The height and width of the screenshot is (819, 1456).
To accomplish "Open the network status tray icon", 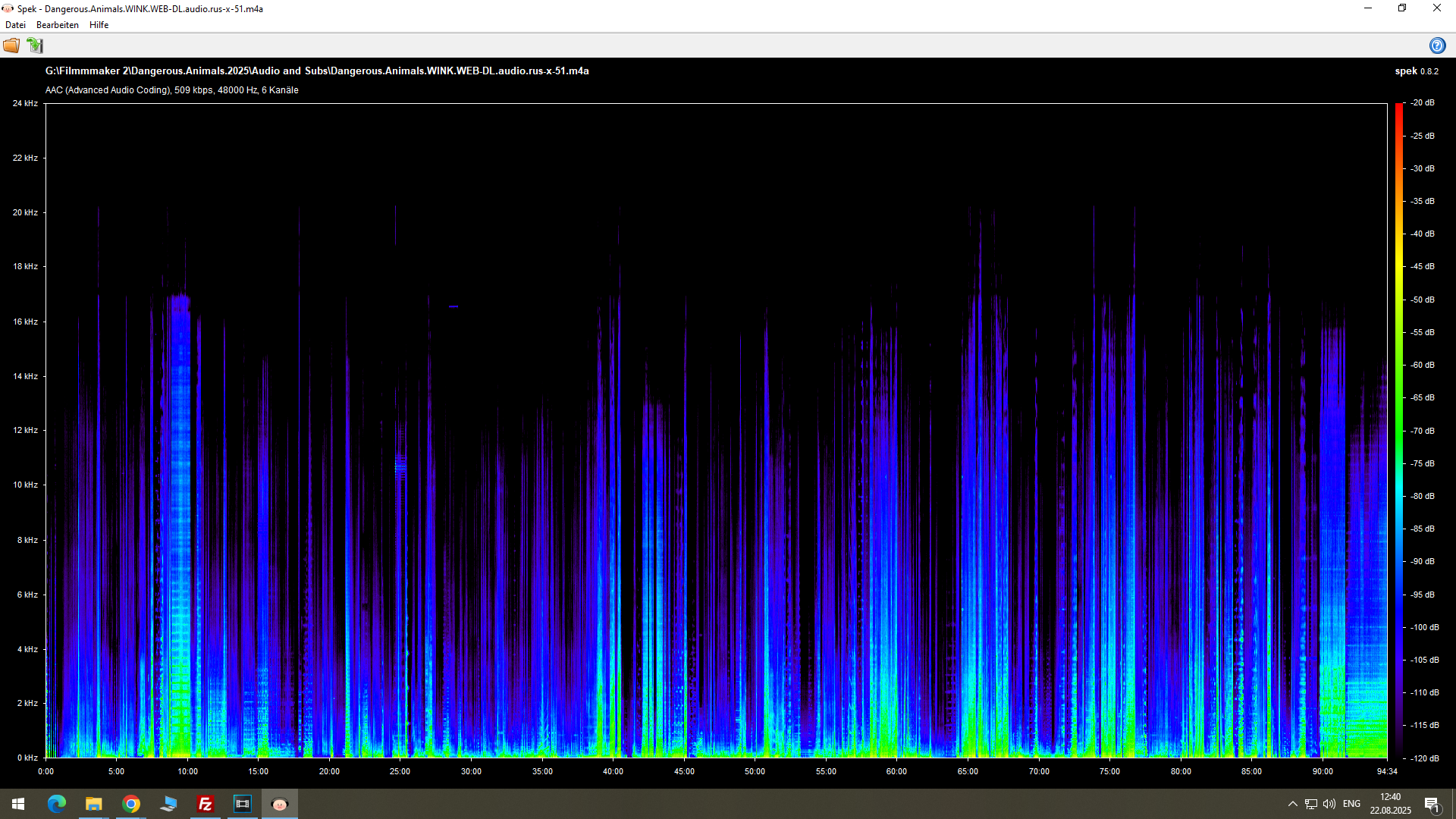I will pyautogui.click(x=1311, y=804).
